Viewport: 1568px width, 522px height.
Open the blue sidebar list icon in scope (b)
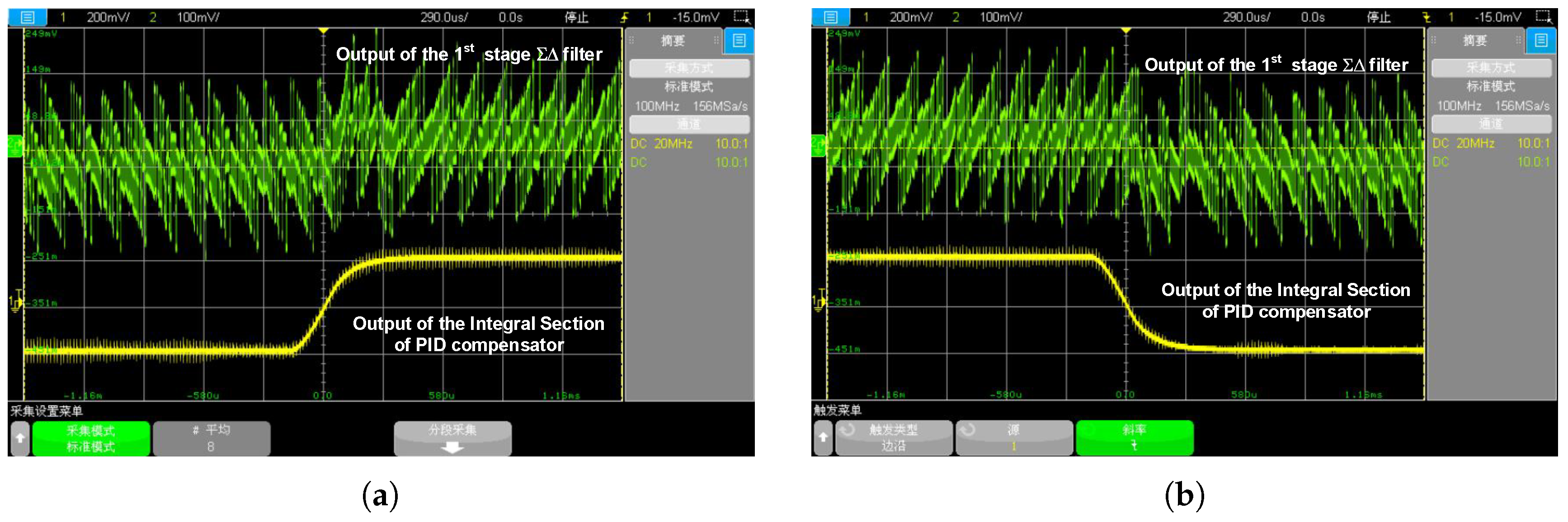point(1541,41)
